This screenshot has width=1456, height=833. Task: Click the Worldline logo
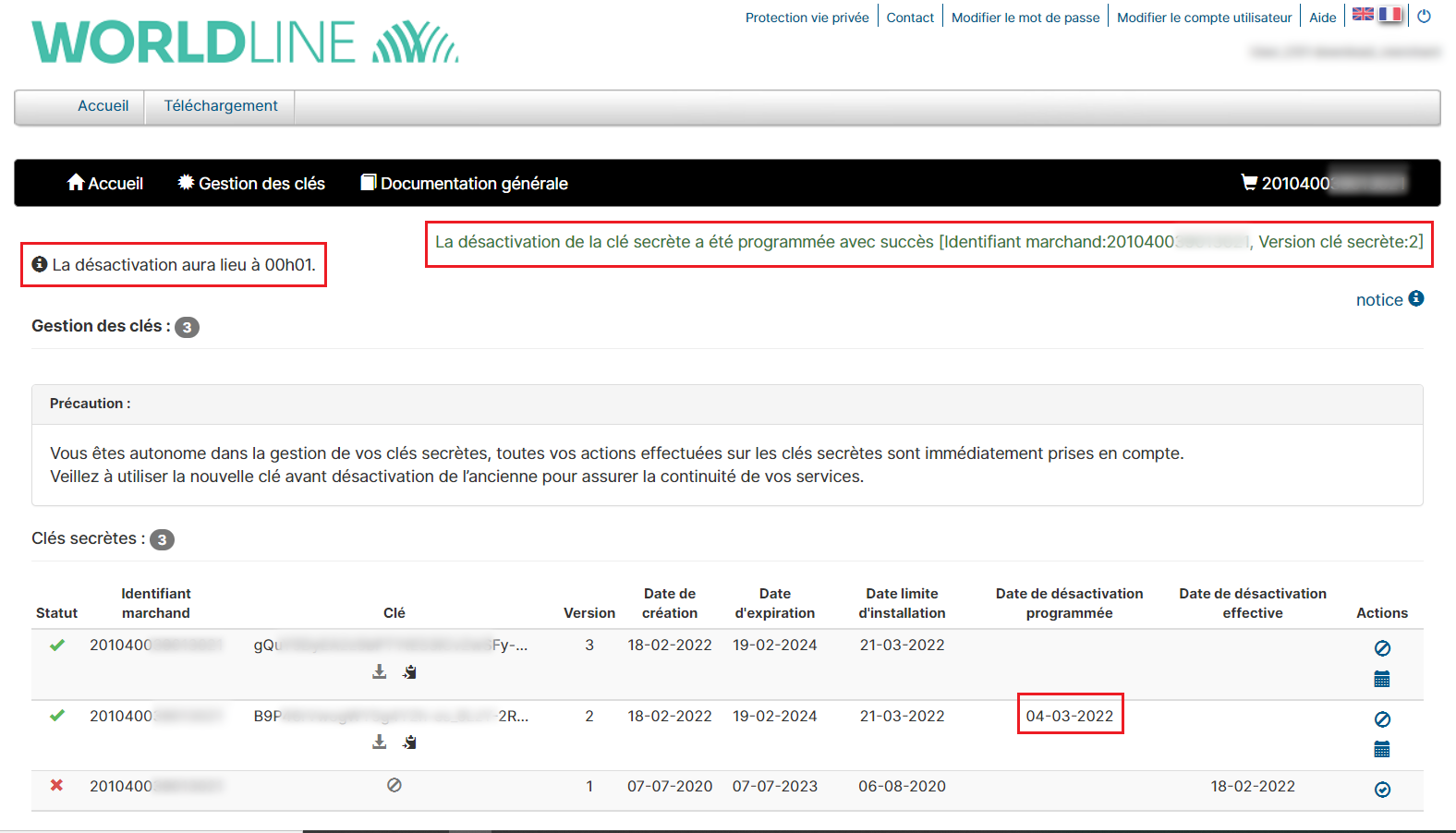[x=245, y=42]
